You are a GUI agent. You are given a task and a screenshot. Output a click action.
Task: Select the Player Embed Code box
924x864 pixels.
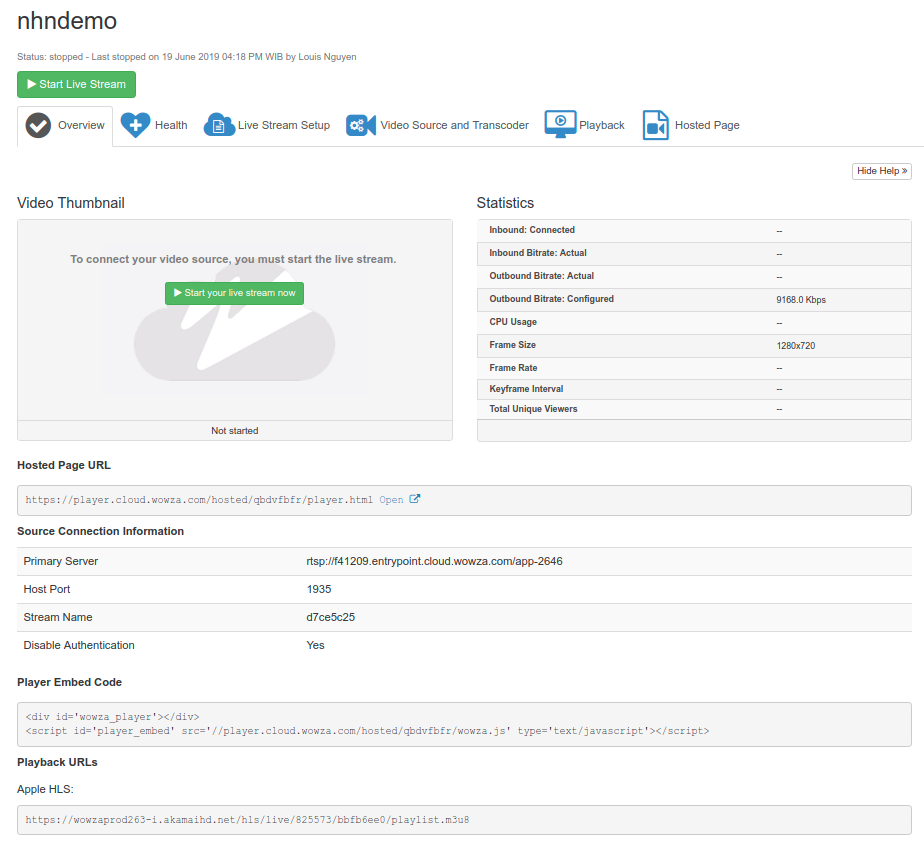click(464, 724)
